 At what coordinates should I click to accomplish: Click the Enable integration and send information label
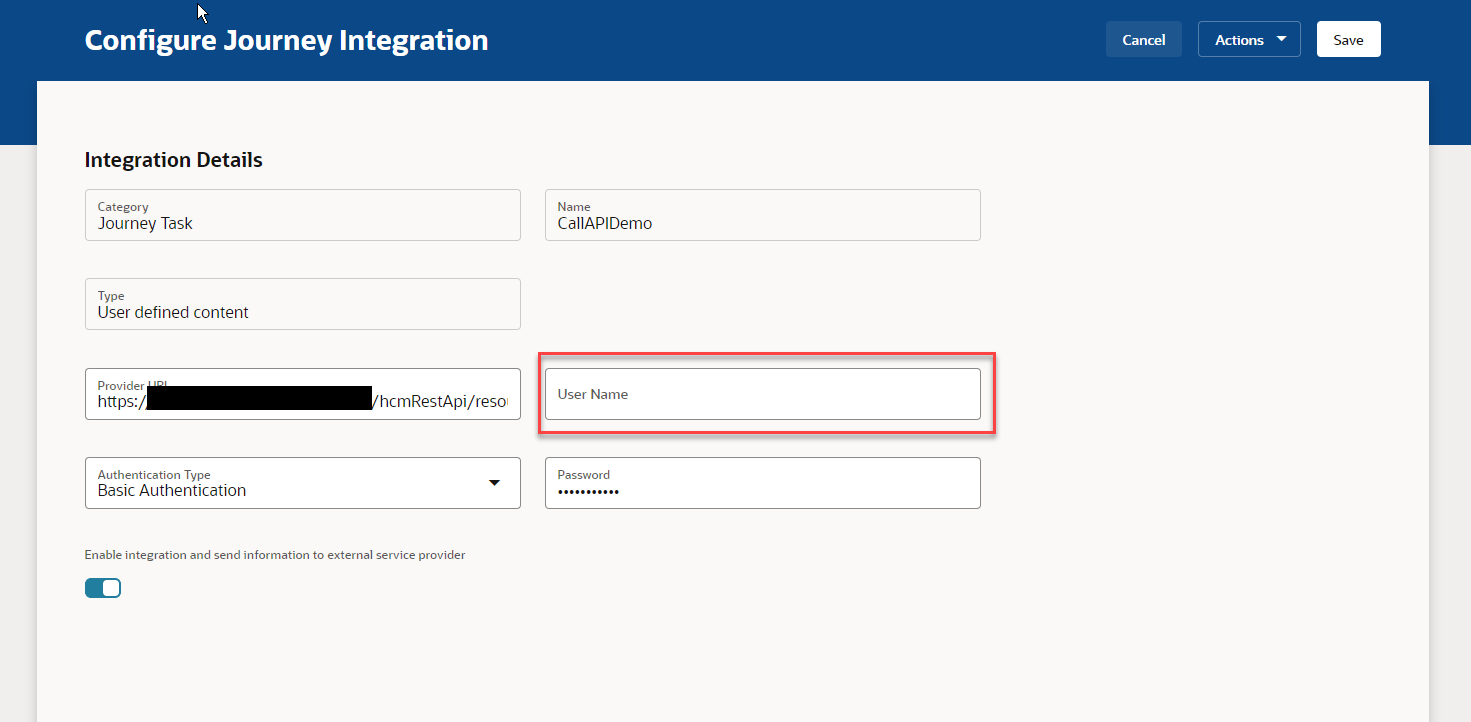(275, 555)
